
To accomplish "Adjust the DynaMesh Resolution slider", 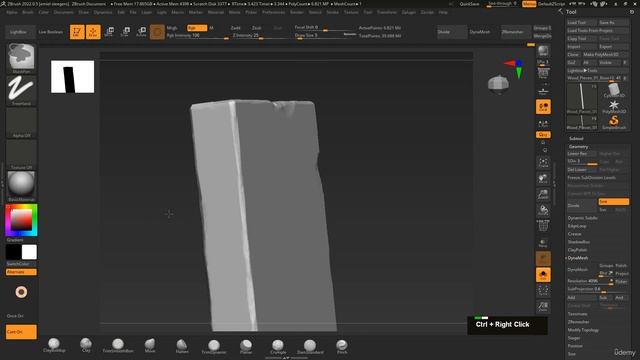I will (590, 281).
